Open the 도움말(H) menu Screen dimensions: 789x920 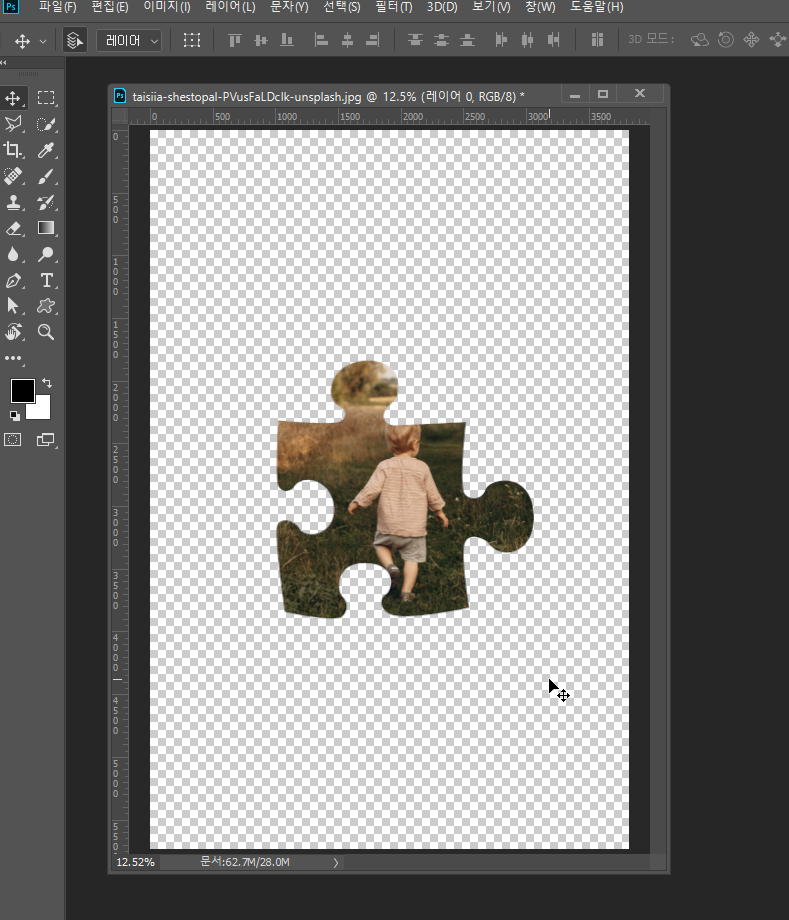(x=597, y=7)
